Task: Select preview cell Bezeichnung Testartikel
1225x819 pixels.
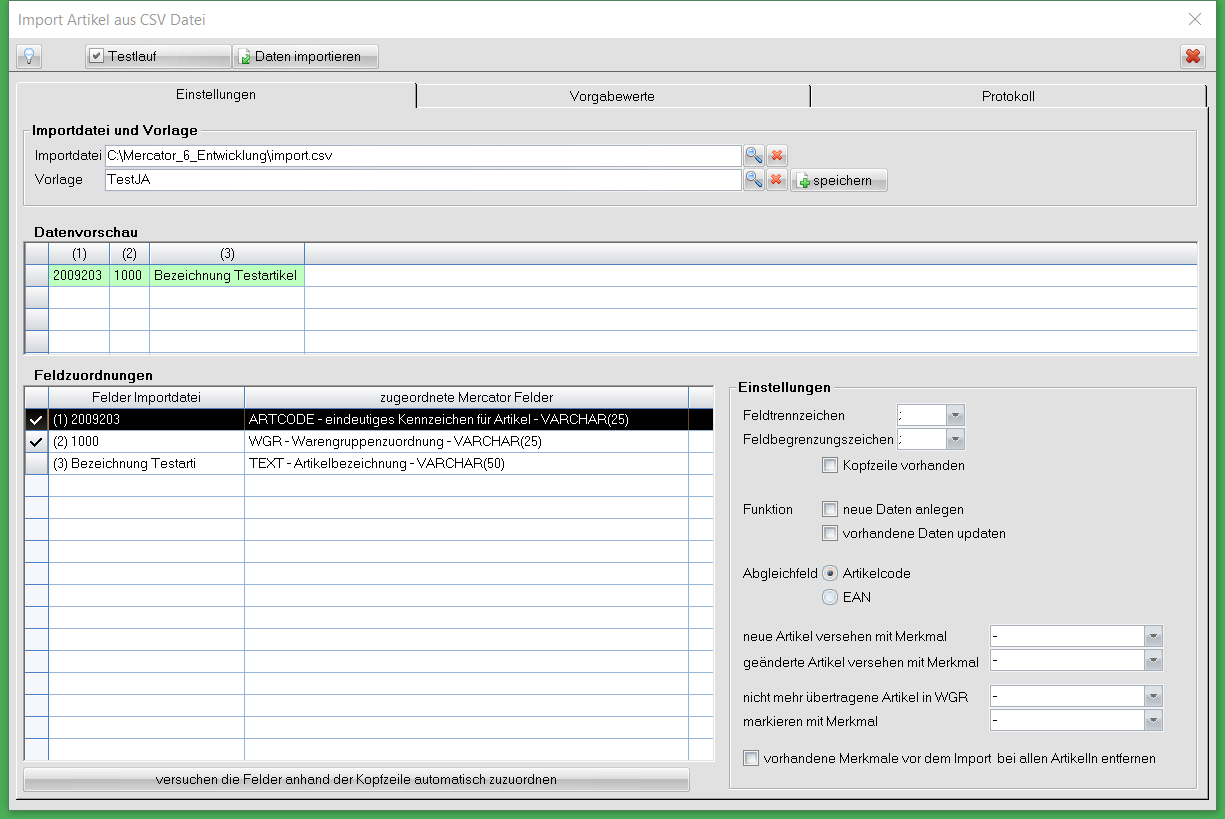Action: [x=227, y=275]
